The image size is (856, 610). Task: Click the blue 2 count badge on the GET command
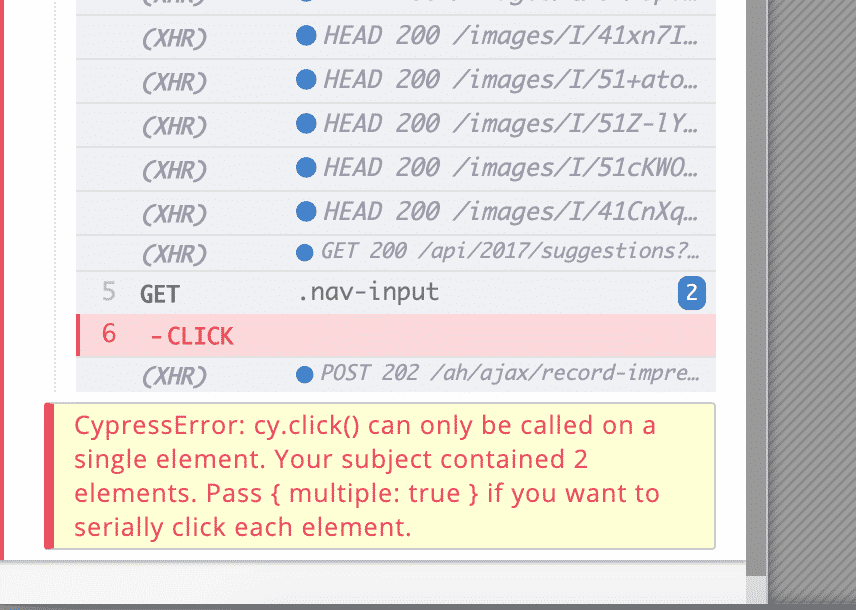coord(692,292)
